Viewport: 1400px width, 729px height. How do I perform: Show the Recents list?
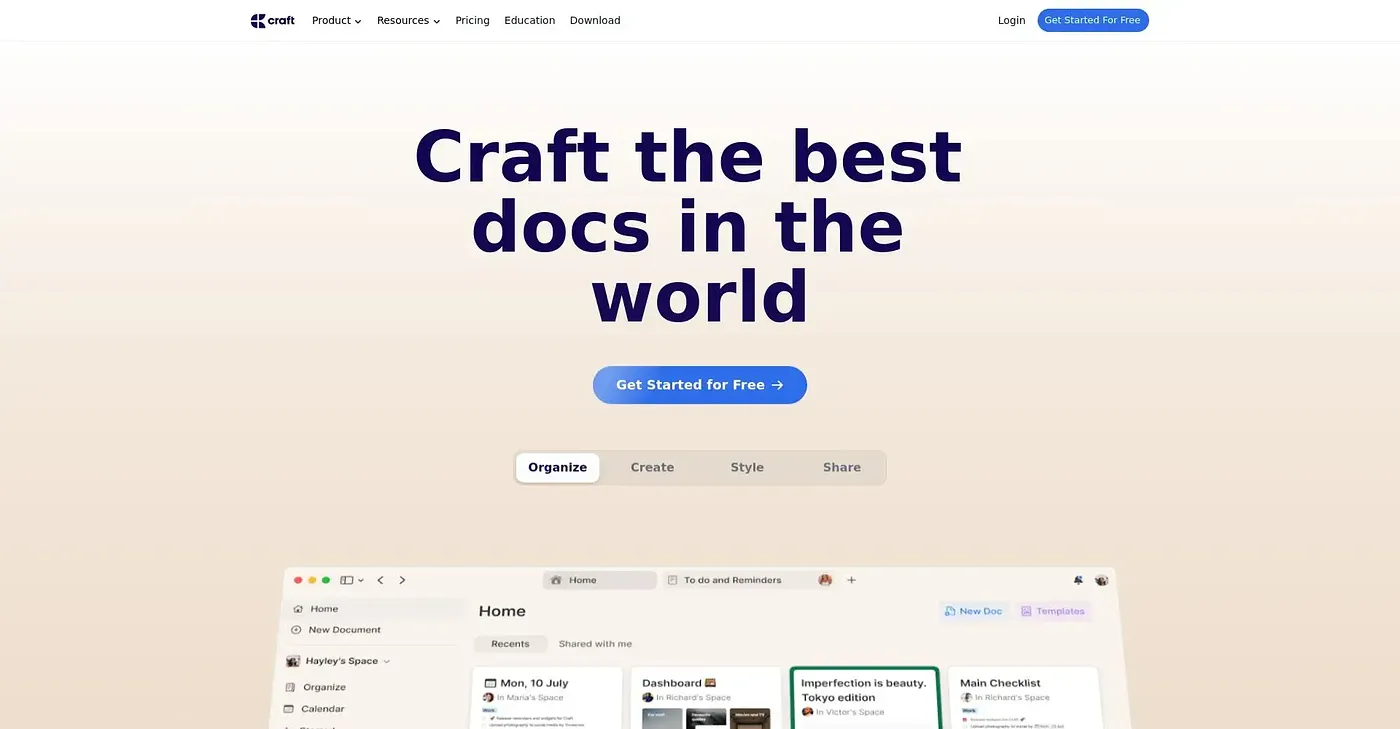tap(510, 644)
